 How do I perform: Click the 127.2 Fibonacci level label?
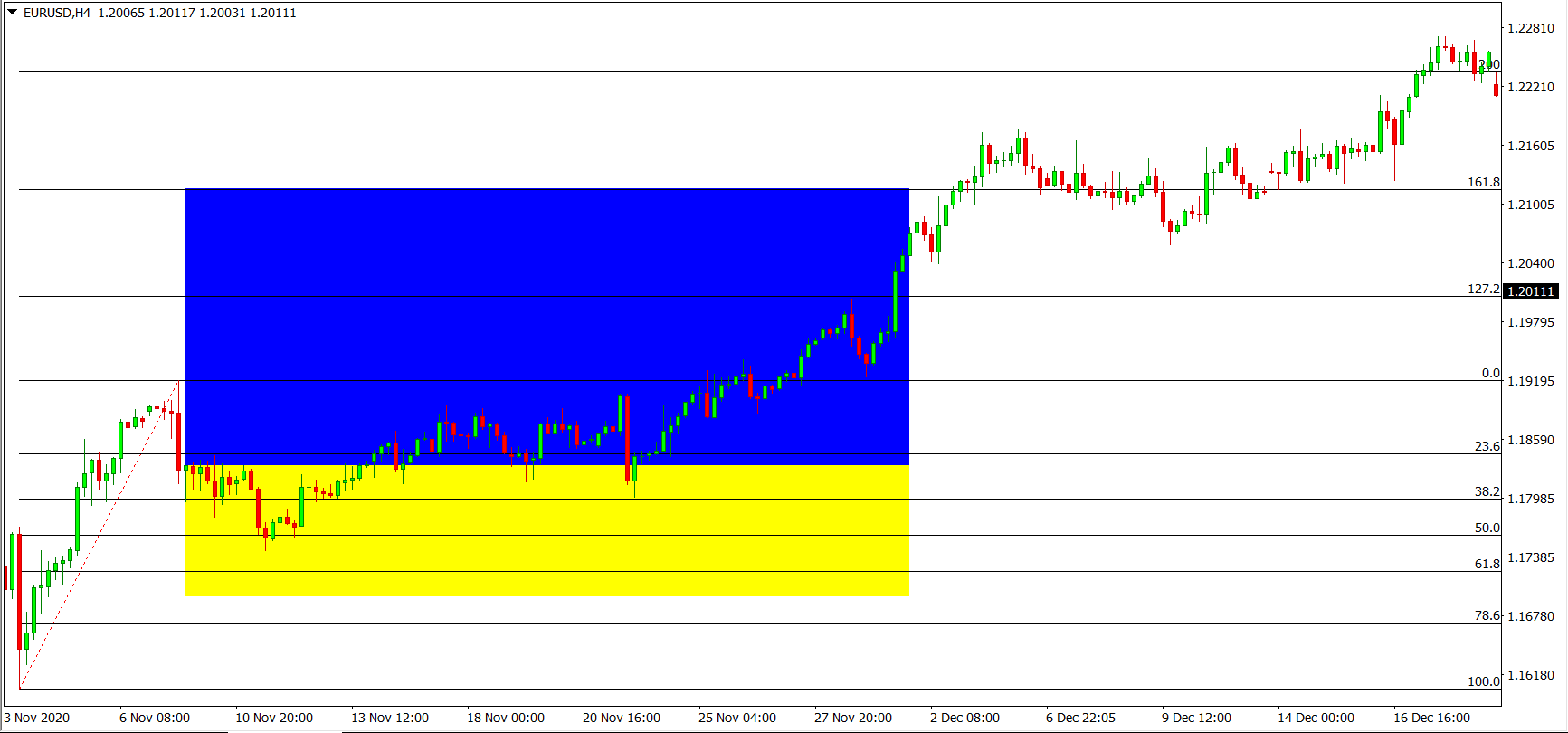point(1483,289)
